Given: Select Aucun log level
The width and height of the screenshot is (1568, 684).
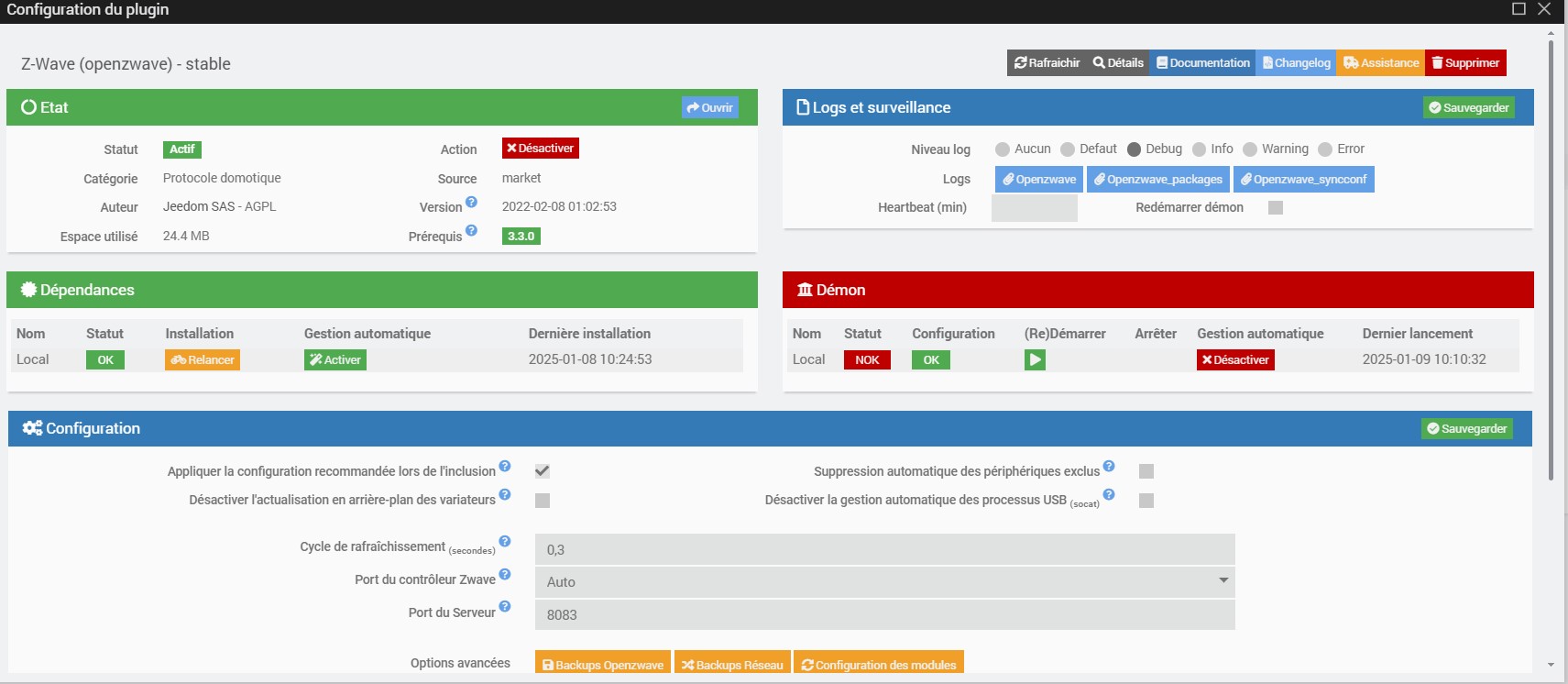Looking at the screenshot, I should [x=1003, y=149].
